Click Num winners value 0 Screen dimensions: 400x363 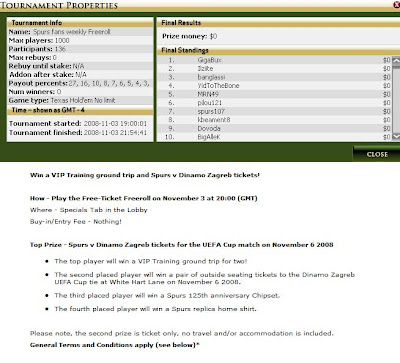coord(59,92)
